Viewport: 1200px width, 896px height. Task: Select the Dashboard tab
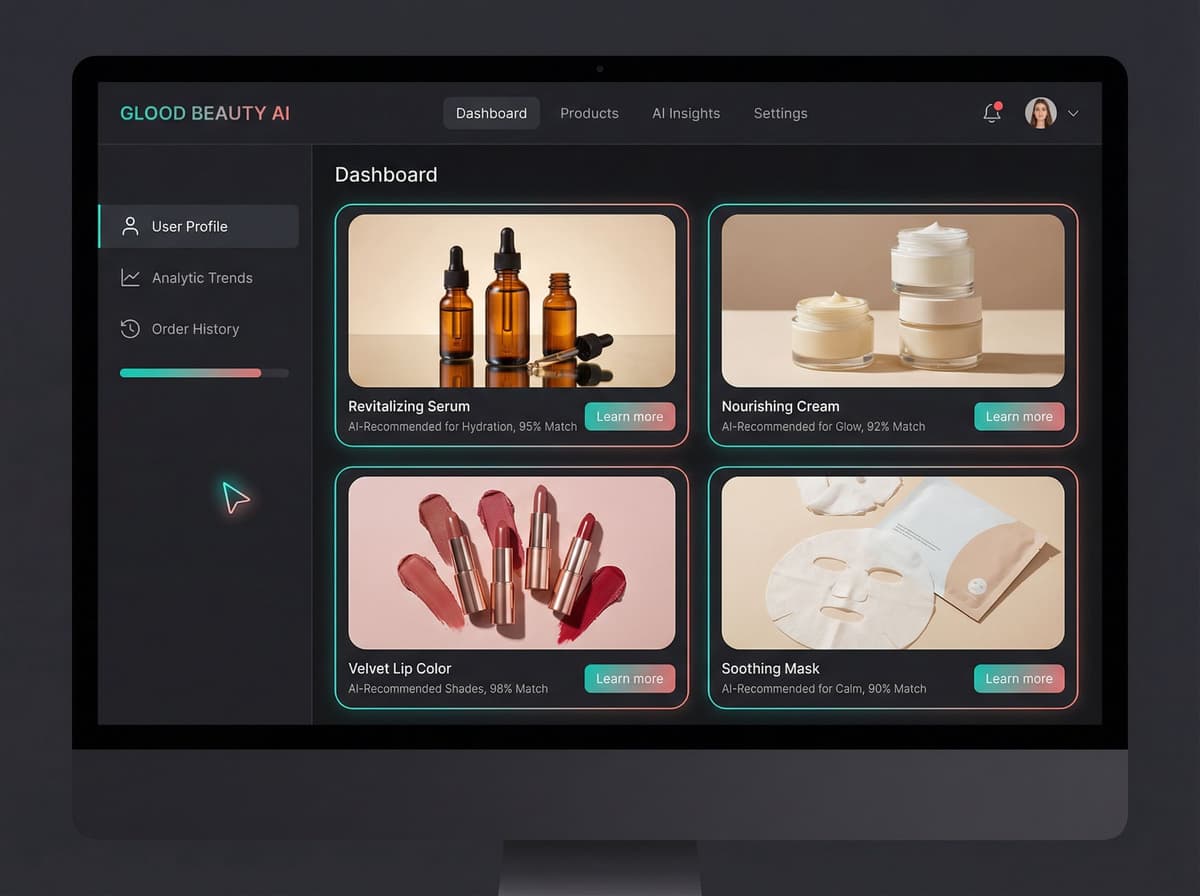[491, 113]
